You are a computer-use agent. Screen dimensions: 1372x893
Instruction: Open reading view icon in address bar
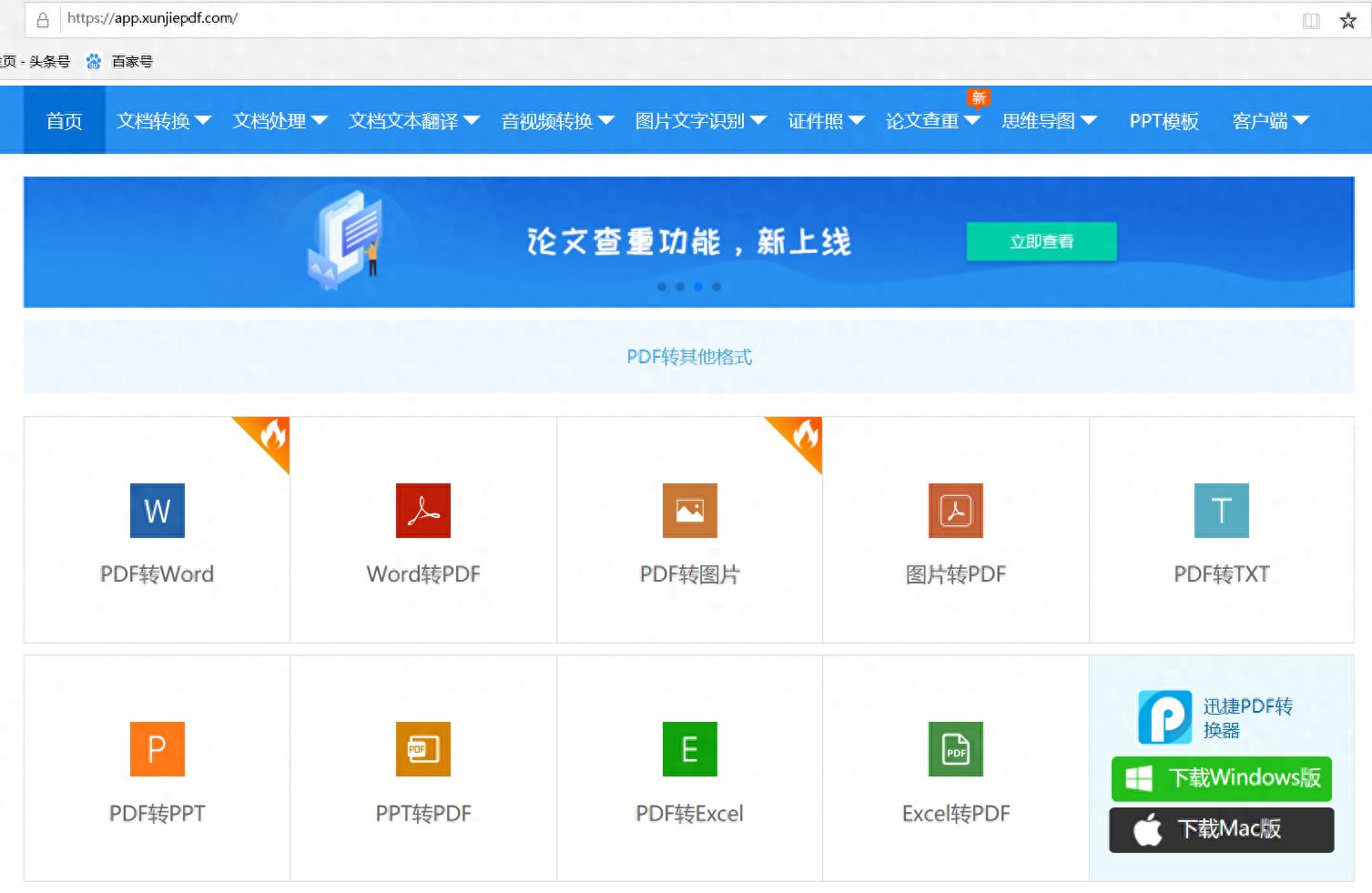pyautogui.click(x=1311, y=20)
